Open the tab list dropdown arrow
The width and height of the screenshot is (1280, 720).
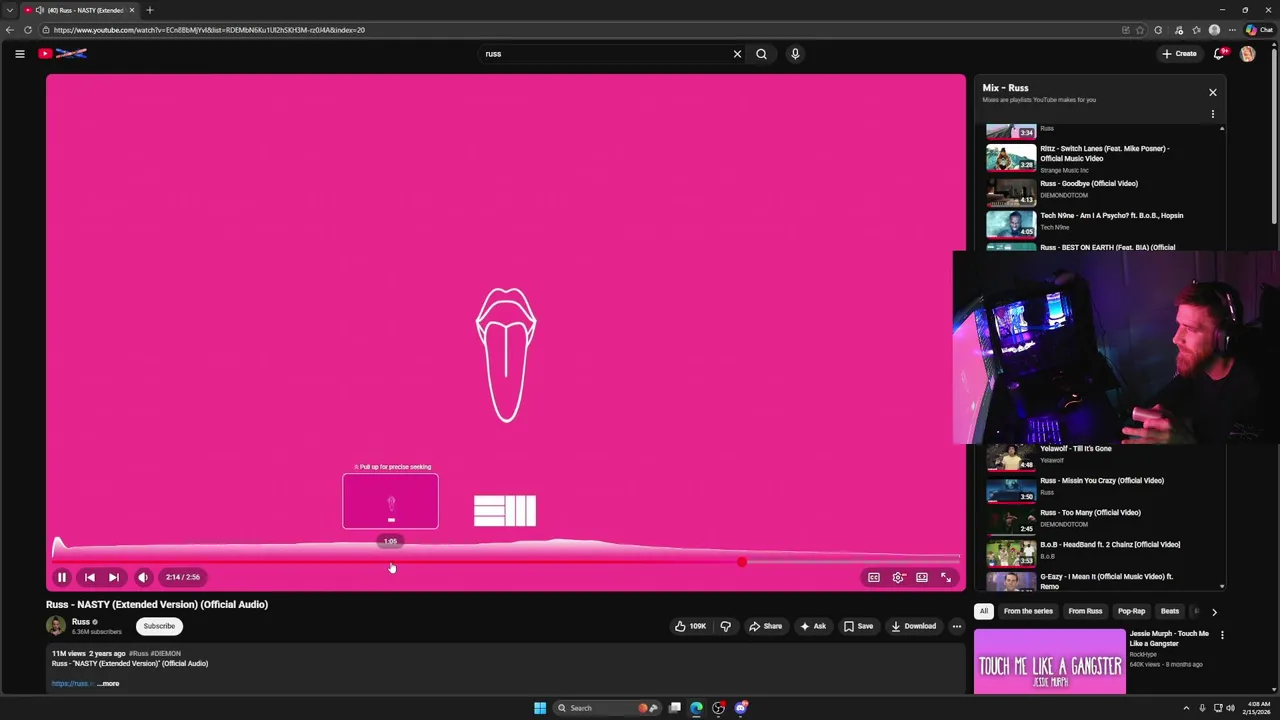pos(10,10)
